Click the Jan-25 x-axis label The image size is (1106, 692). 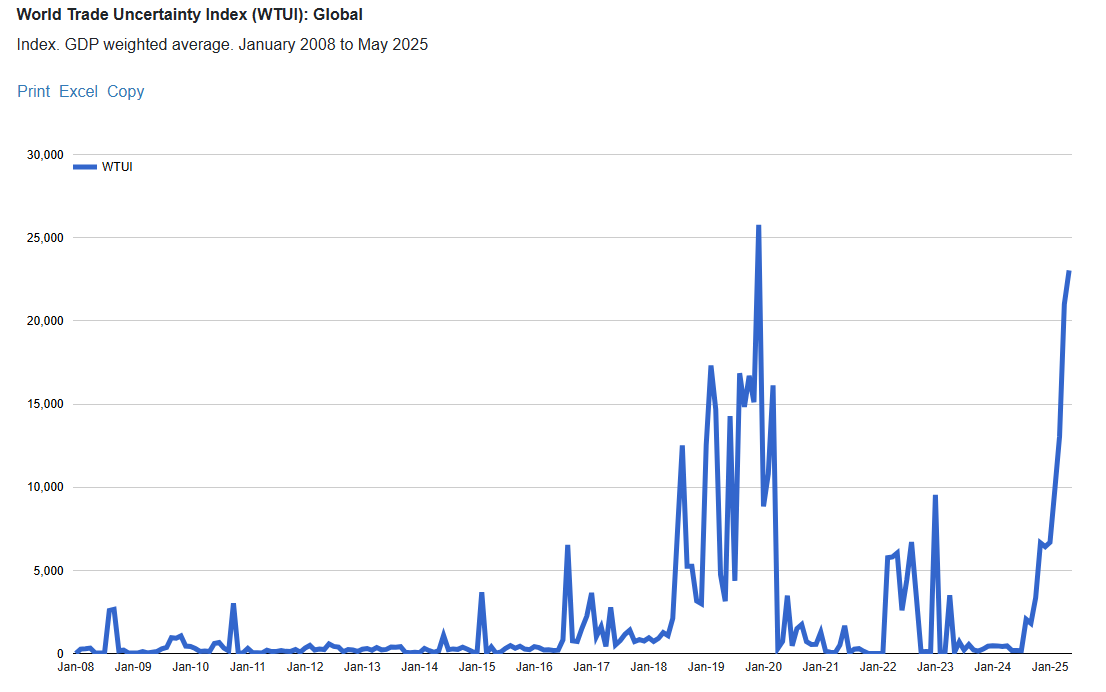tap(1050, 667)
